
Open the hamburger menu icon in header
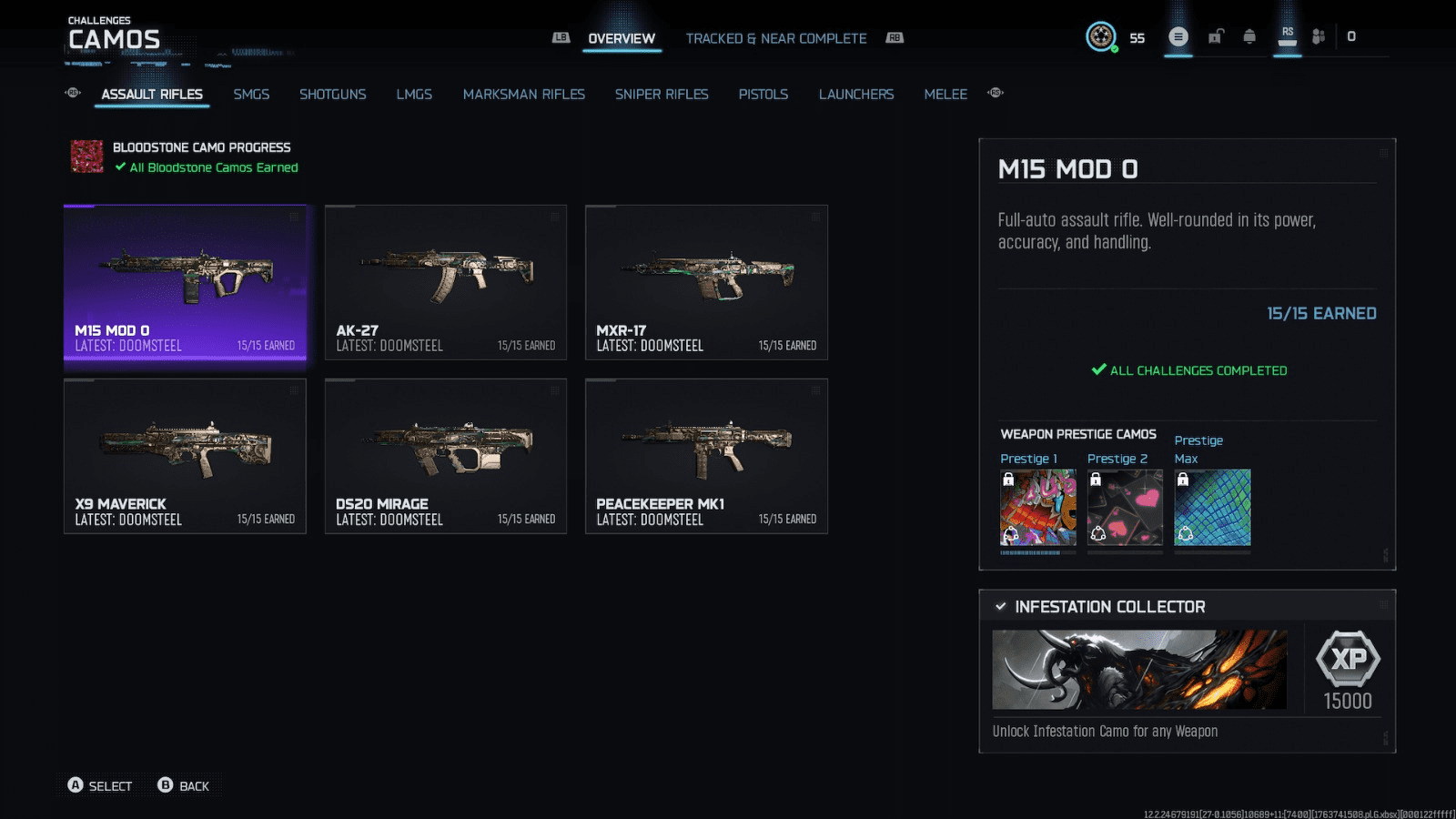tap(1178, 36)
